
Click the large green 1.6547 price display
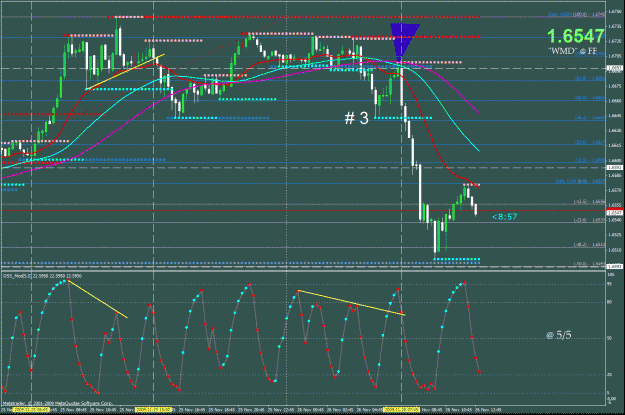(x=576, y=36)
